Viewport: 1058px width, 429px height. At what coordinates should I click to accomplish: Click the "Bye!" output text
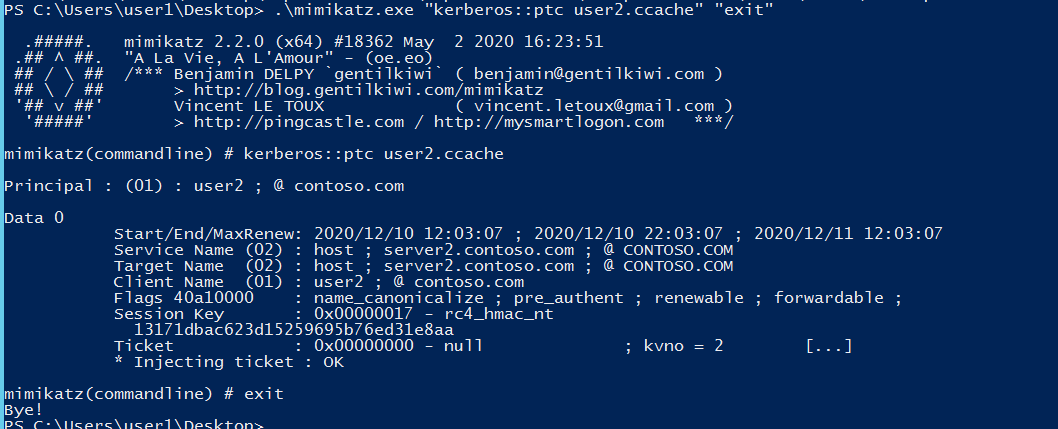[23, 409]
